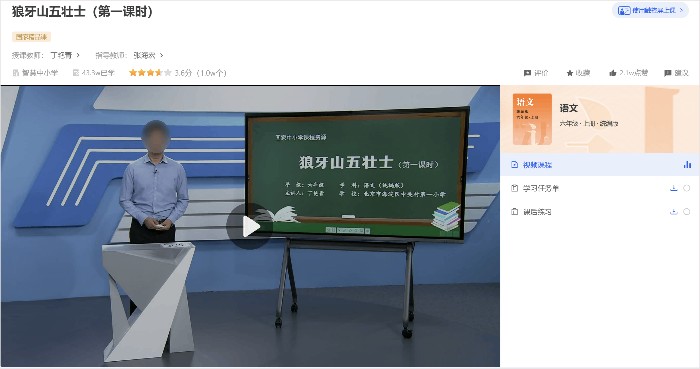Screen dimensions: 700x369
Task: Click the 评价 speech bubble icon
Action: pos(527,73)
